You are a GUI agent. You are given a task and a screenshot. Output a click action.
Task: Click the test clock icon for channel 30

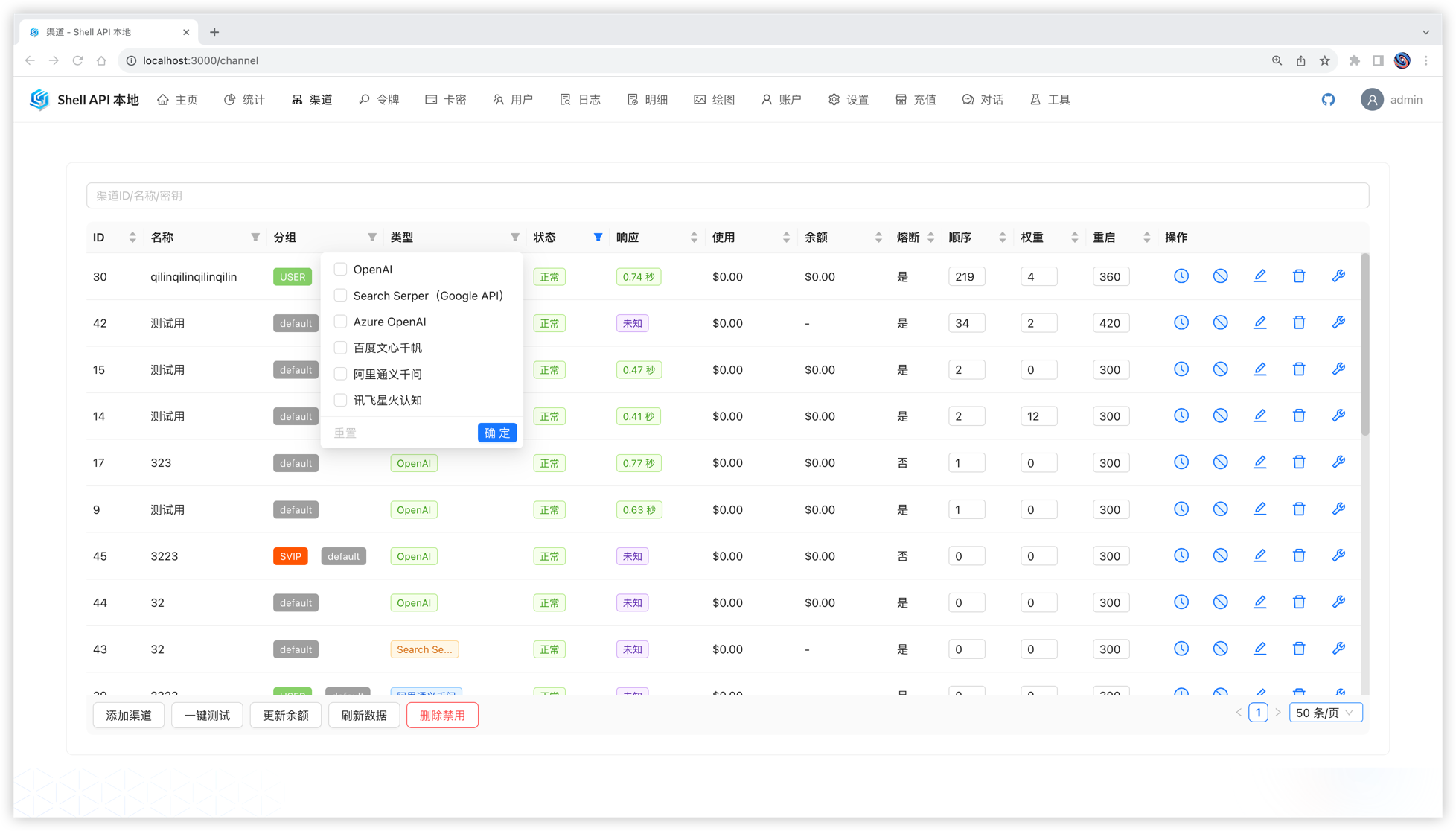point(1181,276)
